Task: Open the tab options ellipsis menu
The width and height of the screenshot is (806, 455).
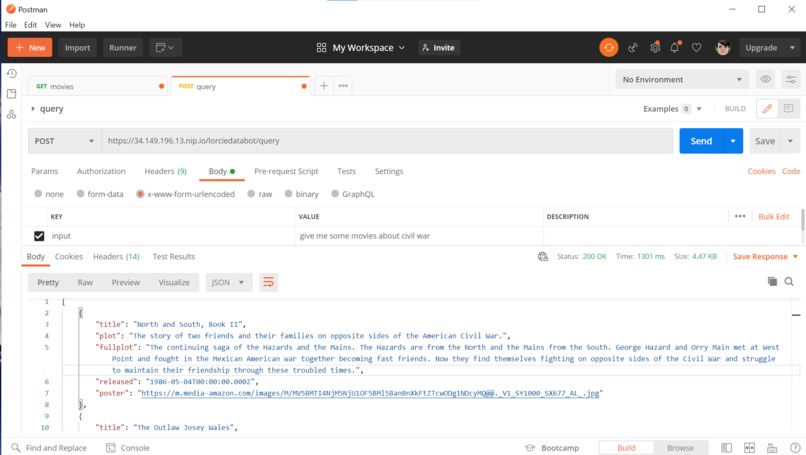Action: 343,86
